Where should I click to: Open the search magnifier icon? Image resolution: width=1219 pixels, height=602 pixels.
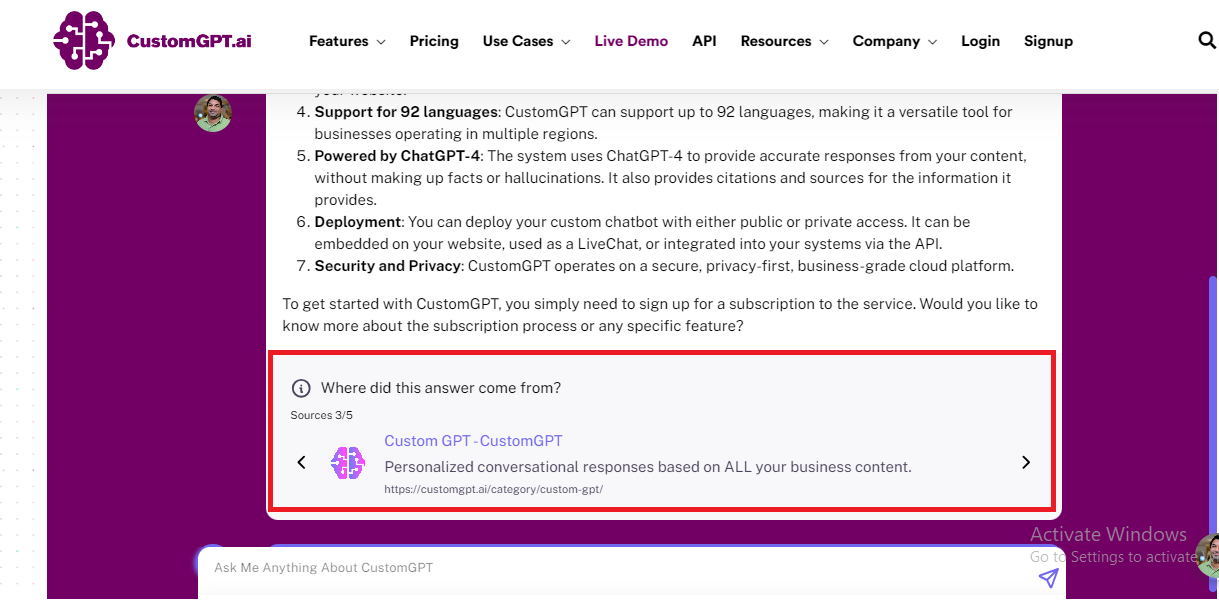click(x=1206, y=41)
